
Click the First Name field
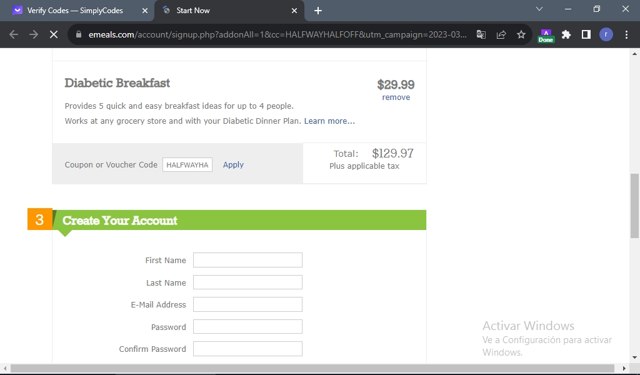(x=248, y=260)
